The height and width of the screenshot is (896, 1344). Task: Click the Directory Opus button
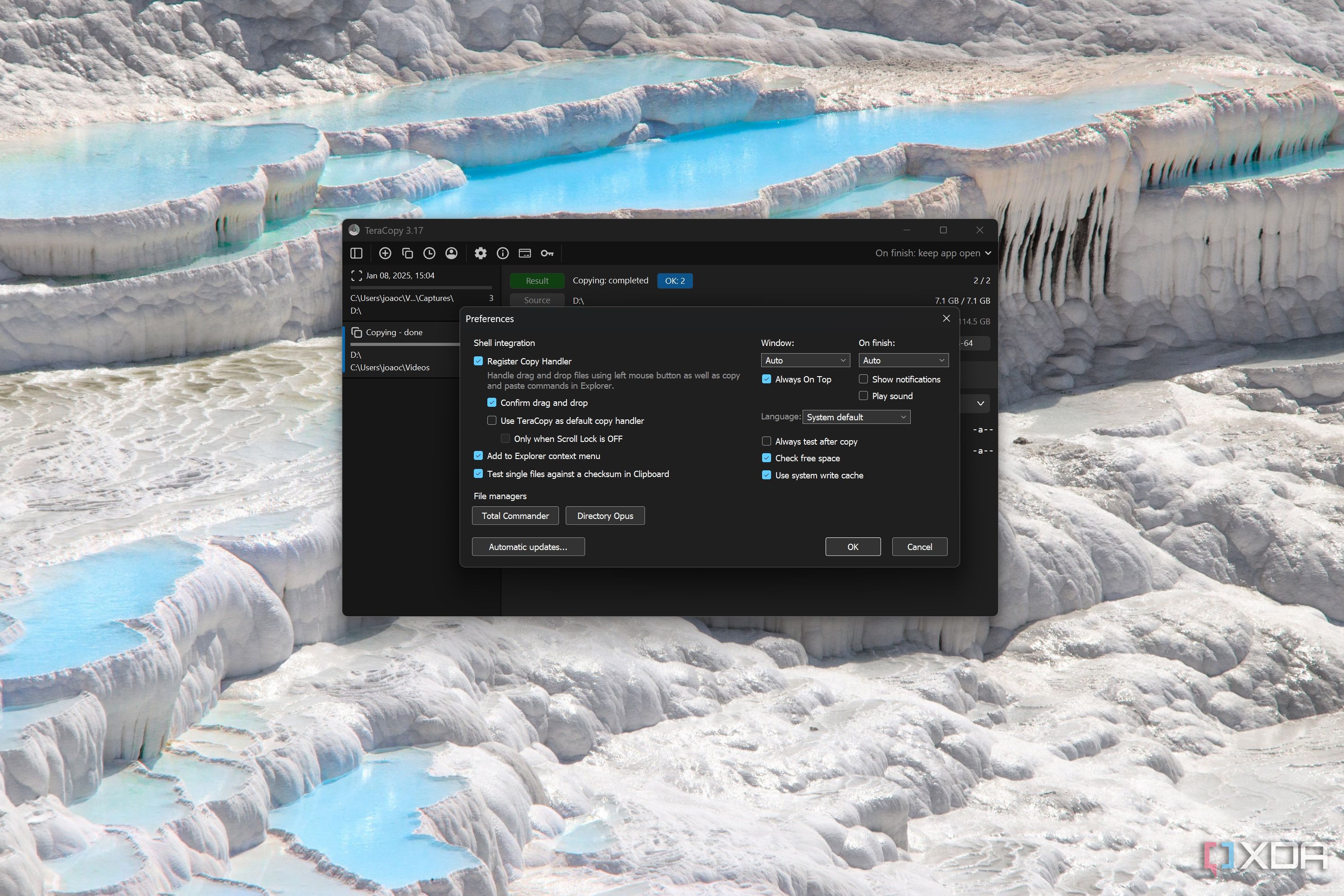(x=605, y=515)
